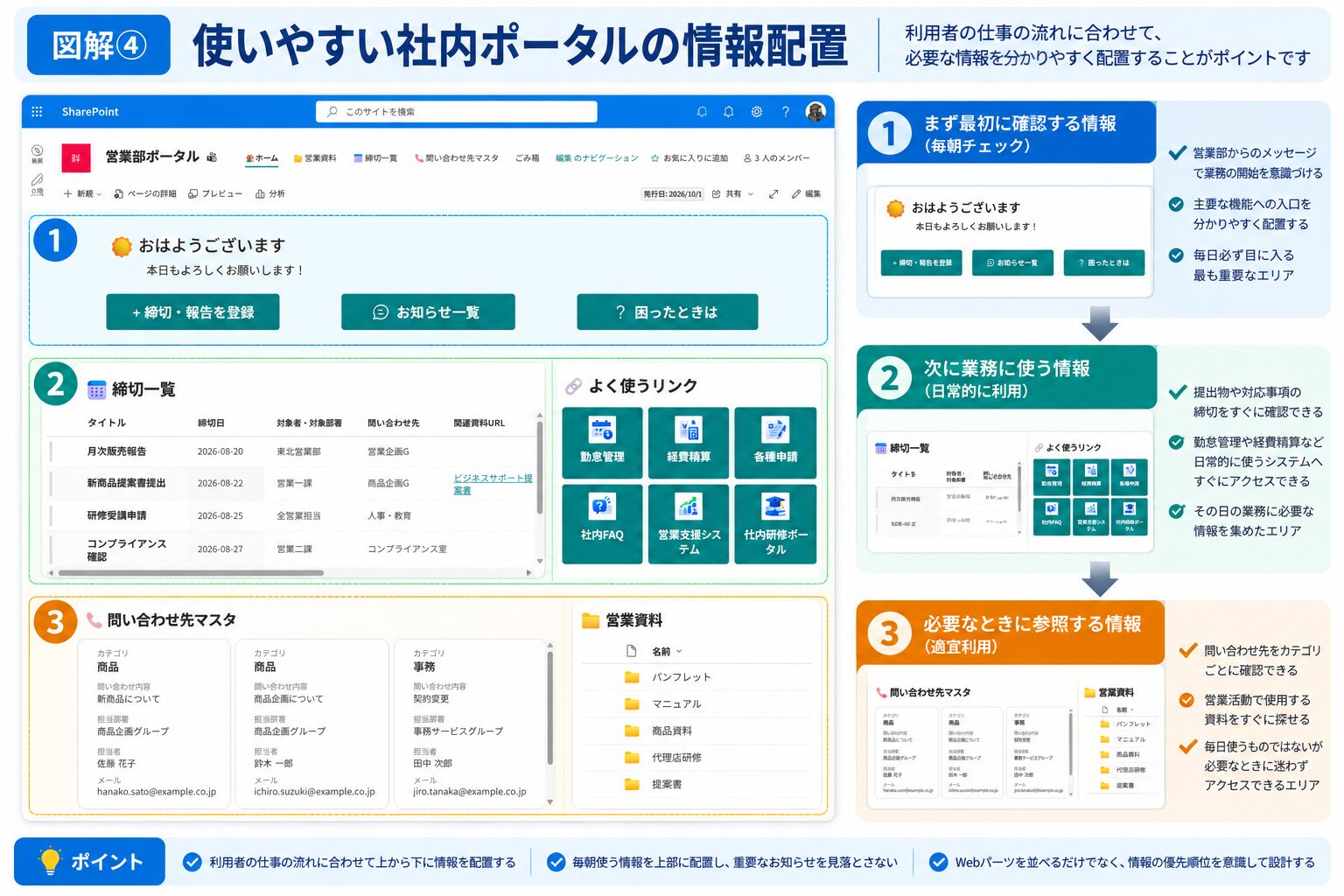Open the large 各種申請 link tile
This screenshot has height=896, width=1344.
click(x=775, y=443)
